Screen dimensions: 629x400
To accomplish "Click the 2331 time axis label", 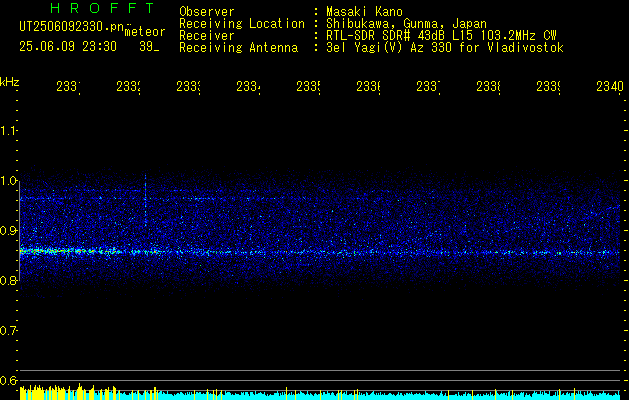I will coord(68,86).
